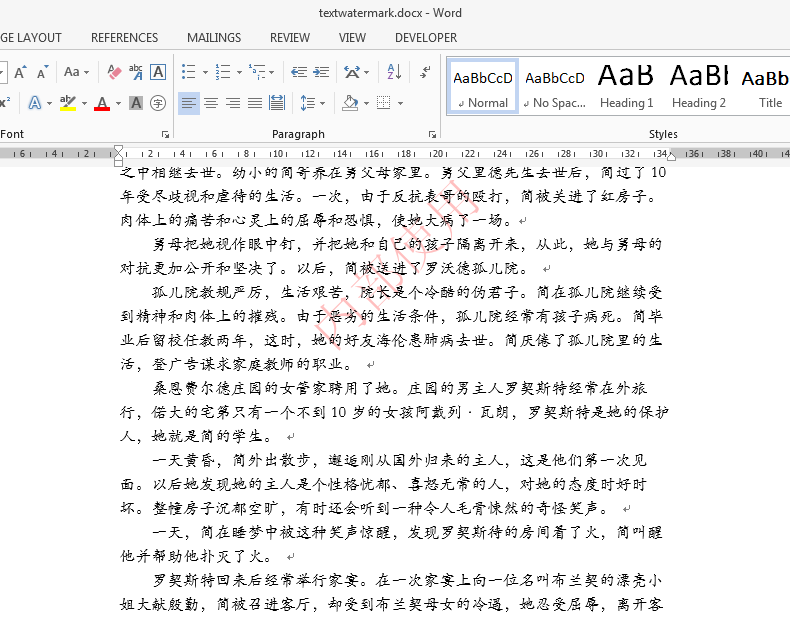Apply a multilevel list
790x619 pixels.
[257, 72]
